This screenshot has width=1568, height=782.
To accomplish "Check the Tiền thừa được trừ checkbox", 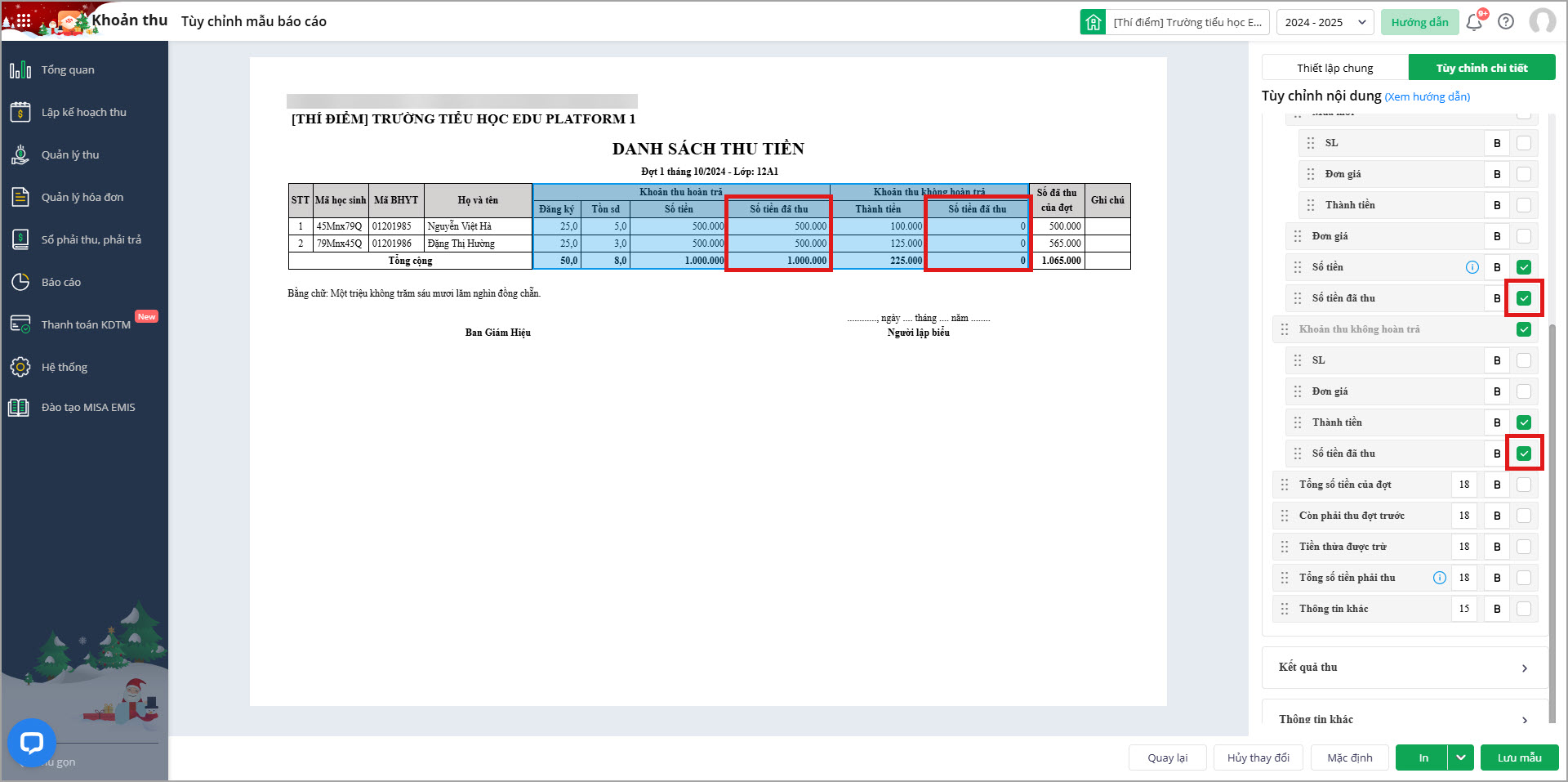I will click(x=1524, y=547).
